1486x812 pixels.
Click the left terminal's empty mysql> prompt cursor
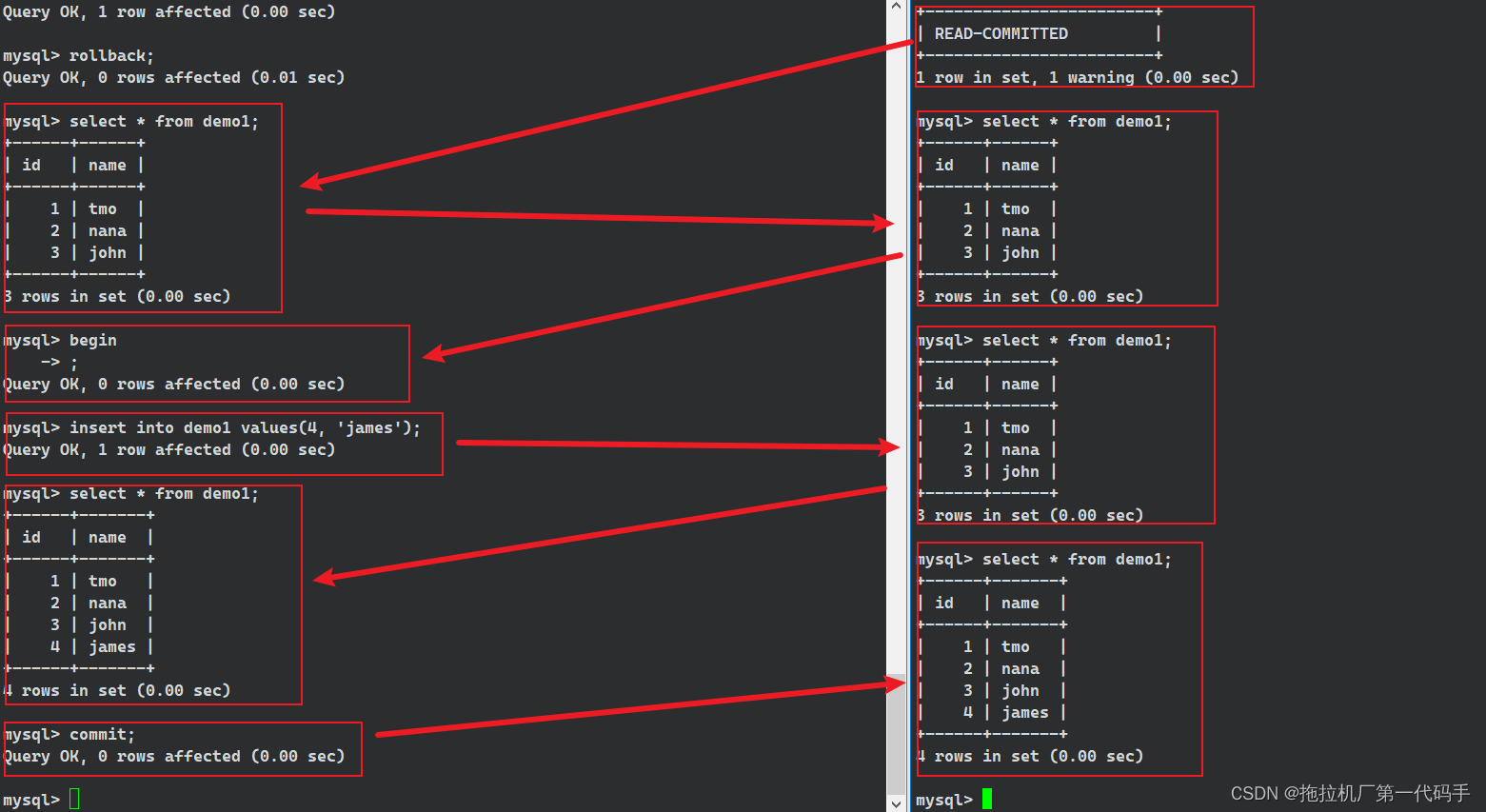(74, 800)
